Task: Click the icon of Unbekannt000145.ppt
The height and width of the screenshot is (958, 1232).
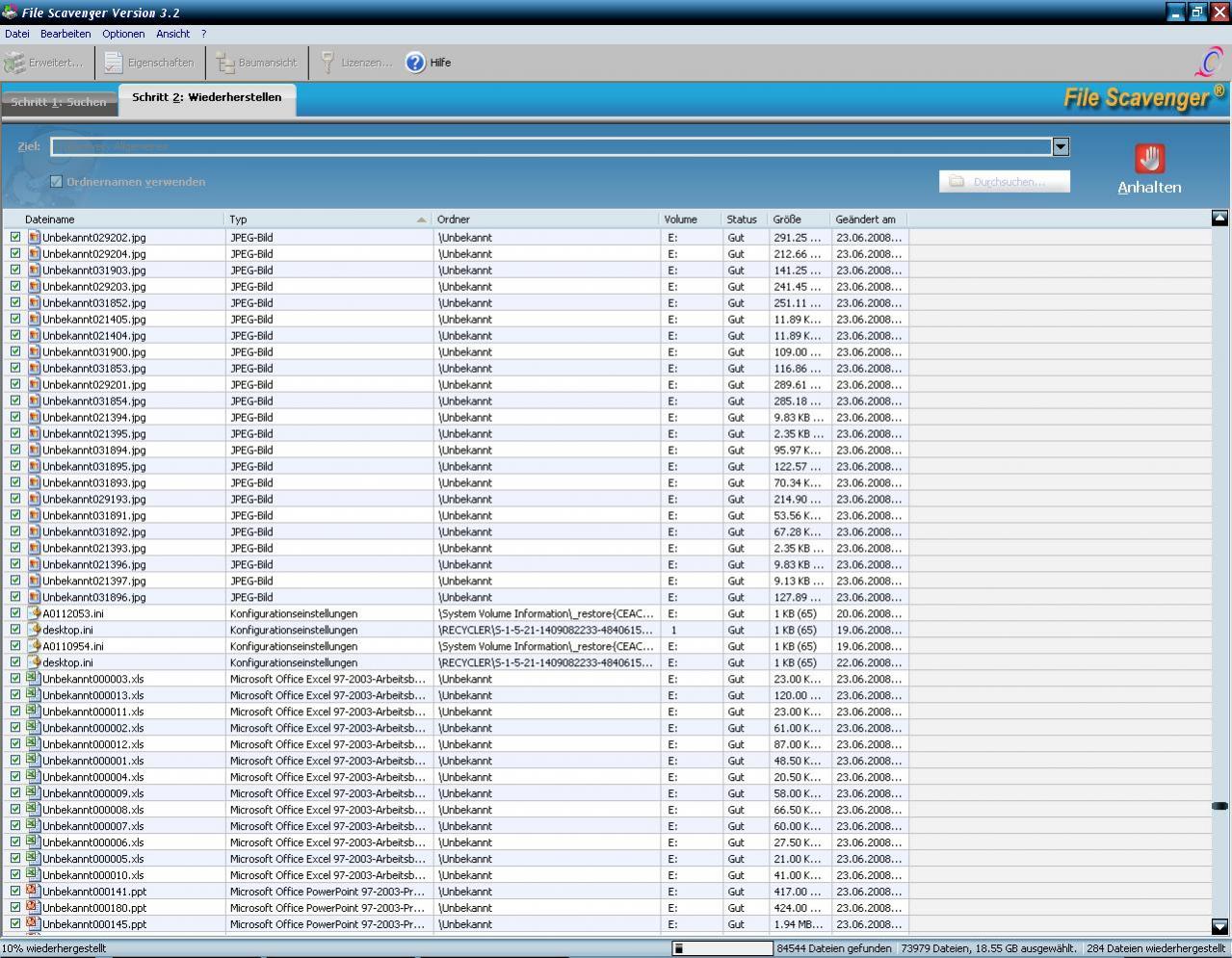Action: 34,924
